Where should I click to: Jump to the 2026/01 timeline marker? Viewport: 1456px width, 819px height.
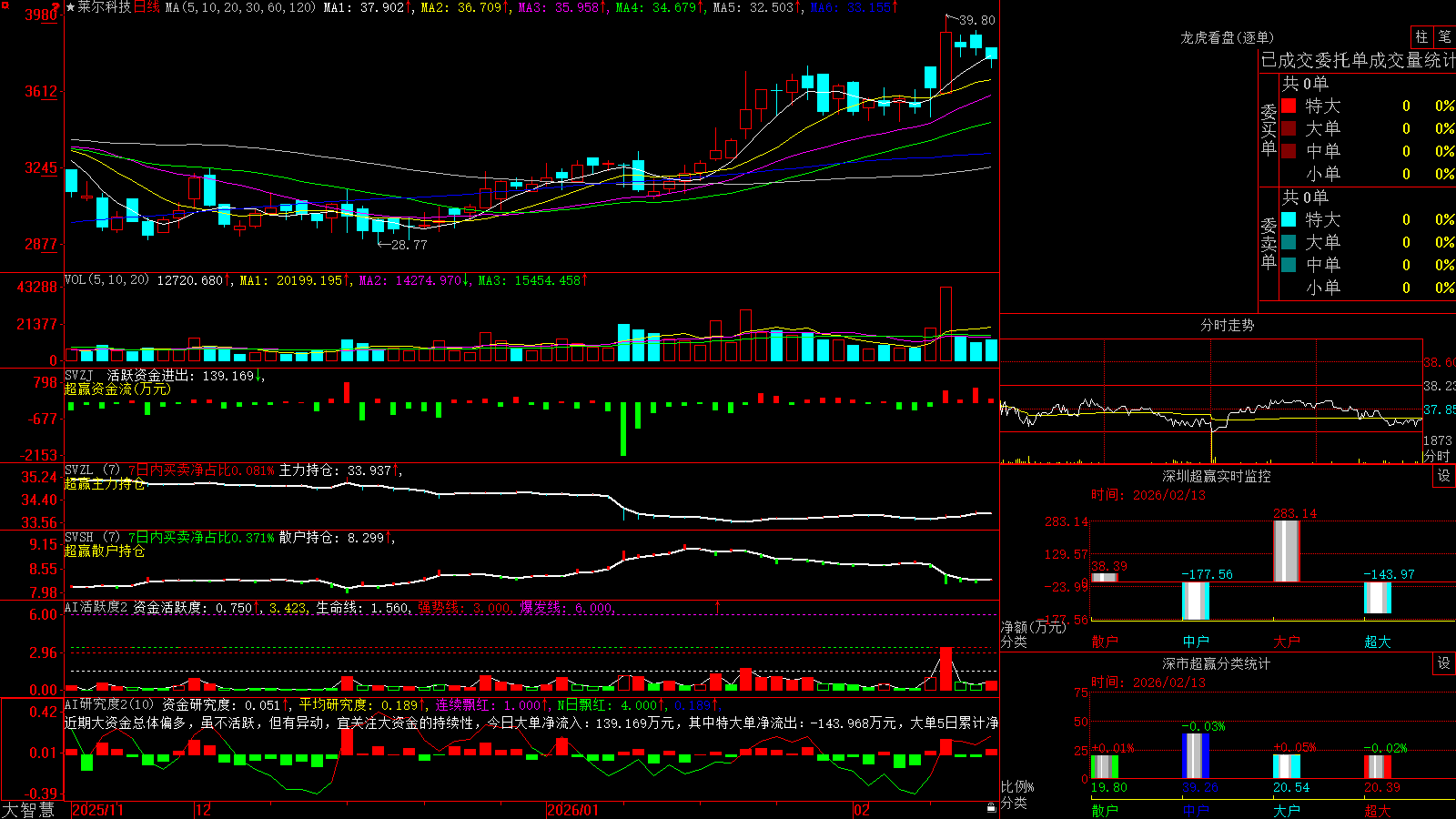(573, 810)
